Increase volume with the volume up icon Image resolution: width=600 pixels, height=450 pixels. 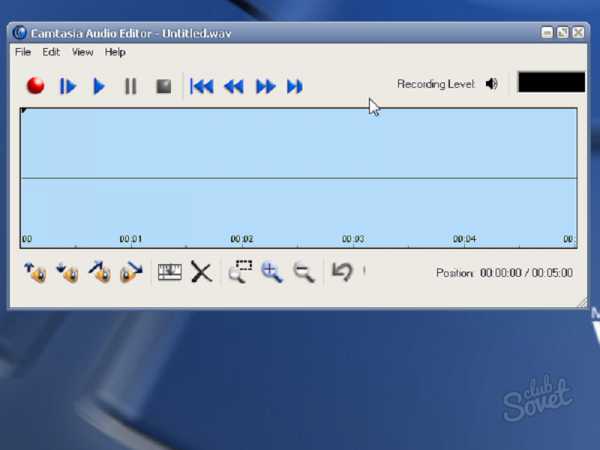[x=35, y=272]
